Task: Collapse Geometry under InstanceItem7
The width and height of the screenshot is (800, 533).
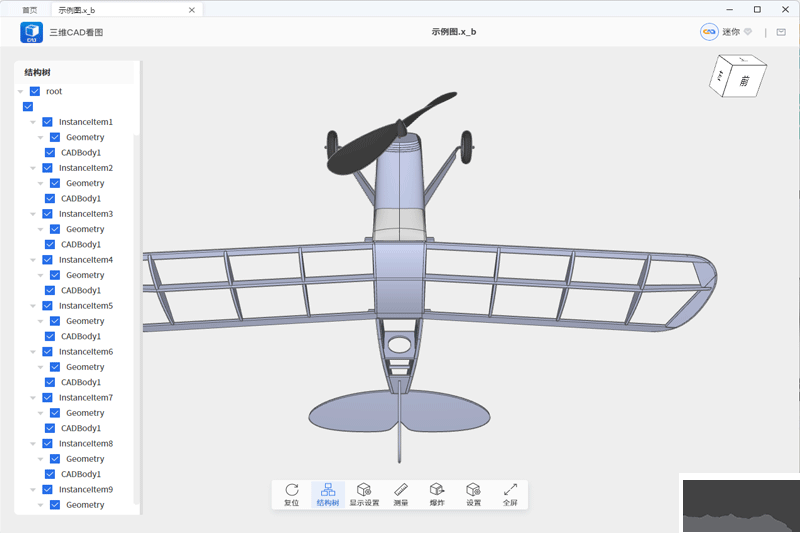Action: tap(41, 413)
